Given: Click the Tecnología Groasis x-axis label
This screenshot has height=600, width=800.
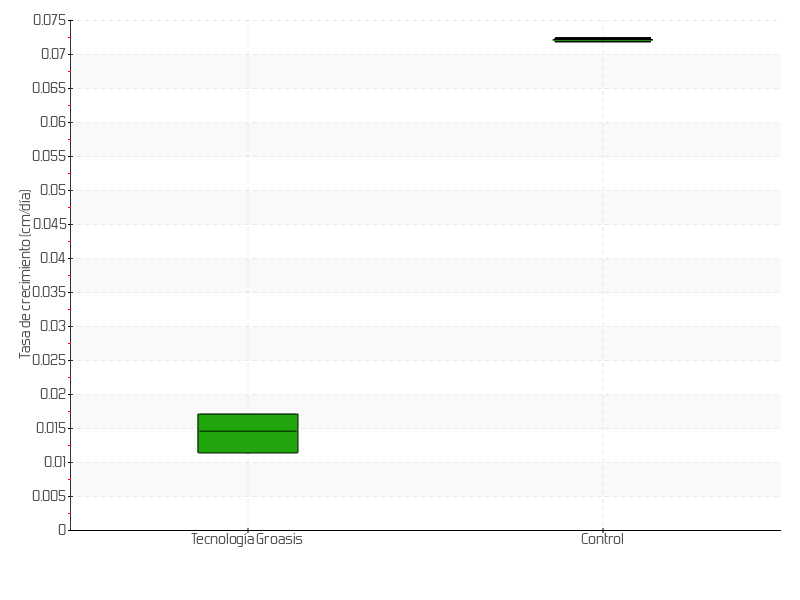Looking at the screenshot, I should coord(246,539).
